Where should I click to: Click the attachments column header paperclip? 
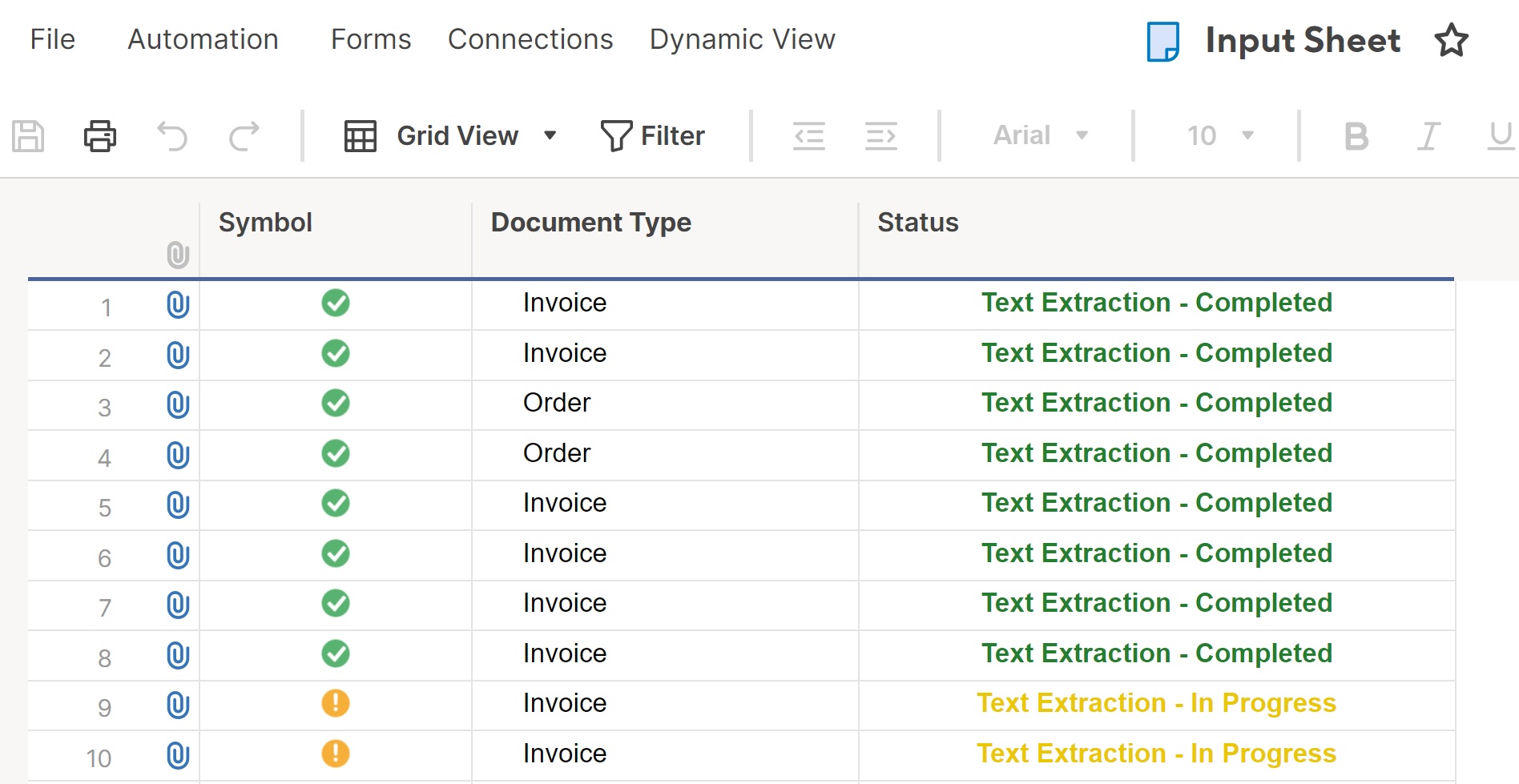coord(178,255)
